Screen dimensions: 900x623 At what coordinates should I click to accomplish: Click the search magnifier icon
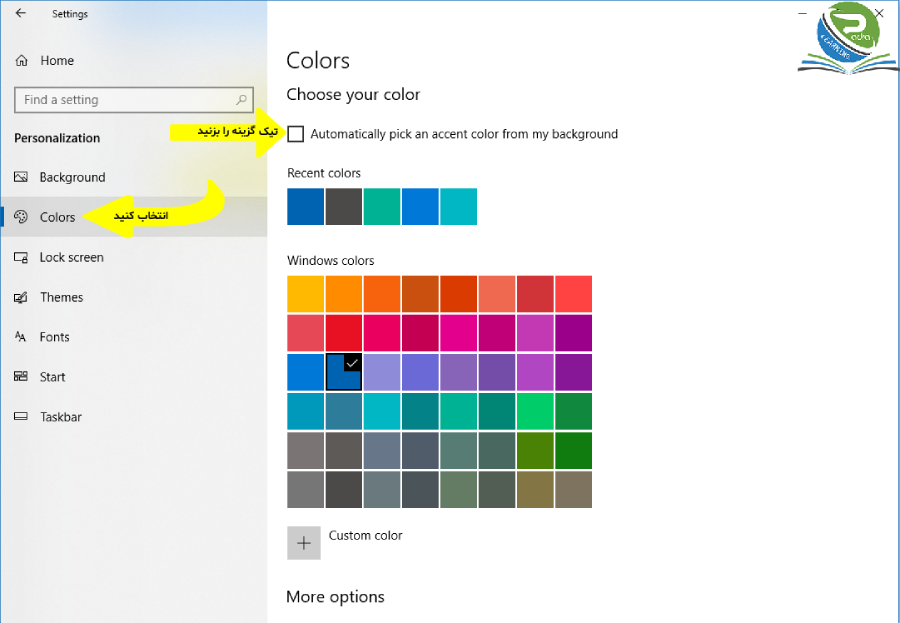[242, 100]
